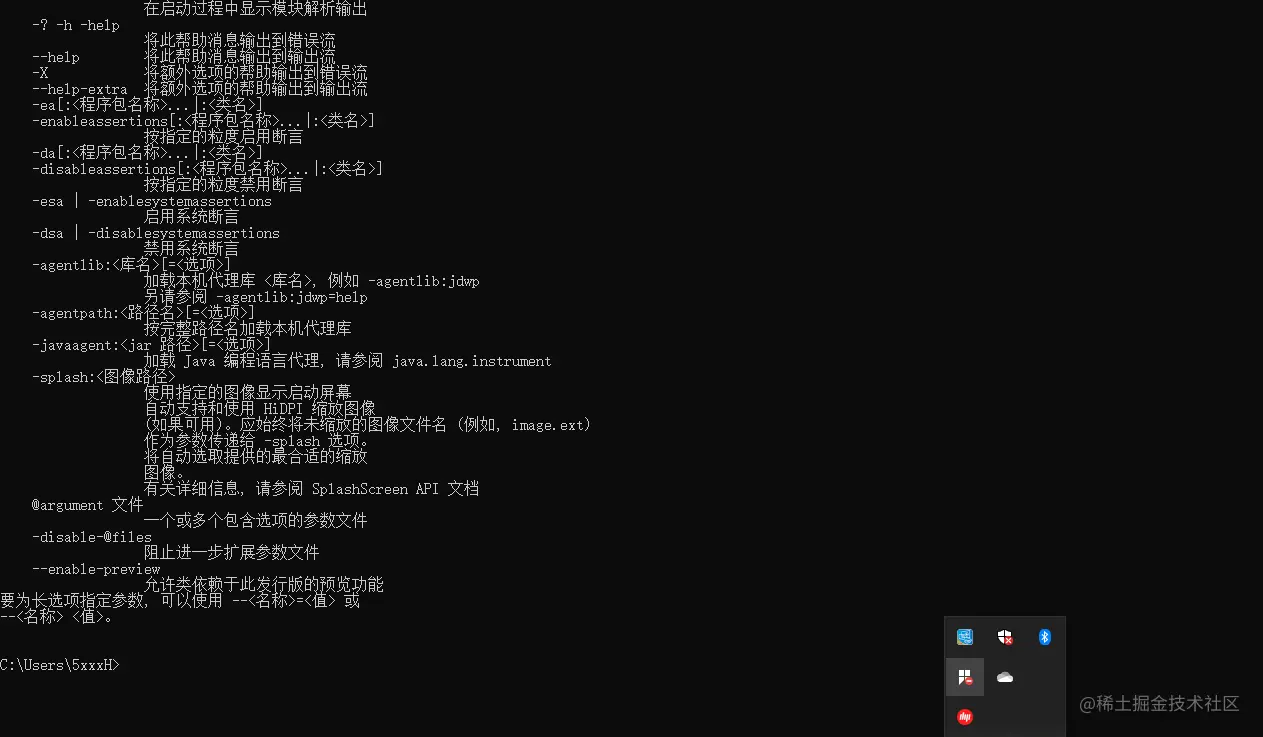Click the line mentioning java.lang.instrument
The image size is (1263, 737).
tap(348, 361)
